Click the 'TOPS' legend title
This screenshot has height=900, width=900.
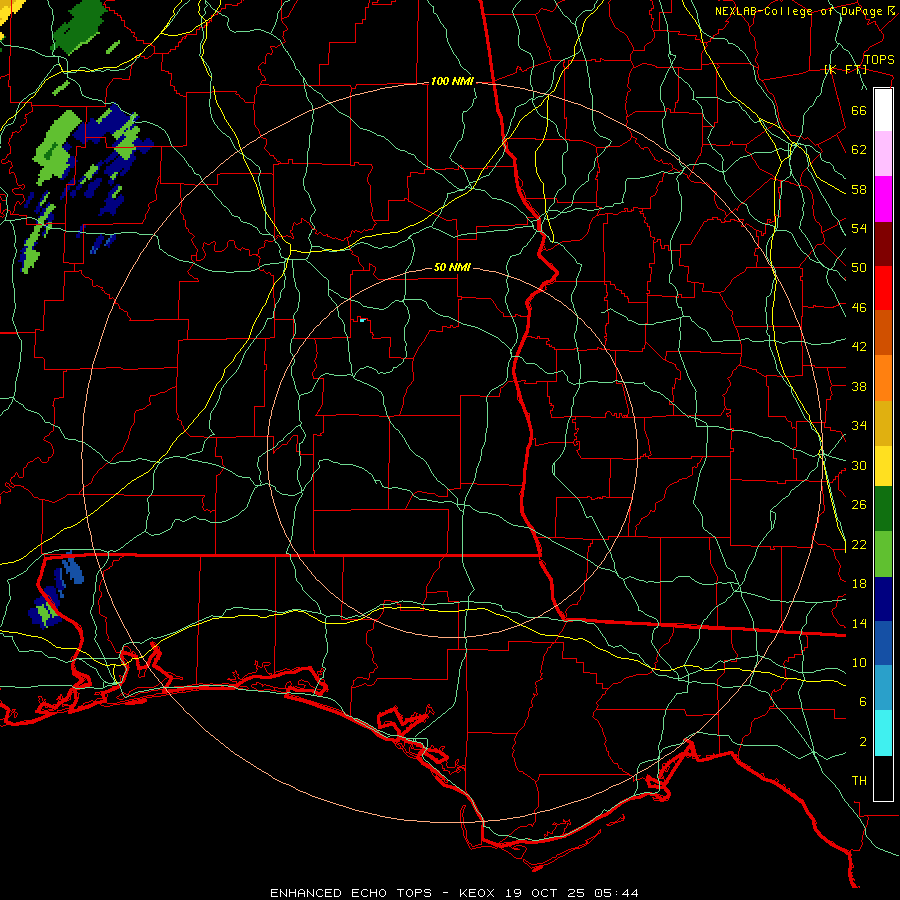(x=879, y=60)
